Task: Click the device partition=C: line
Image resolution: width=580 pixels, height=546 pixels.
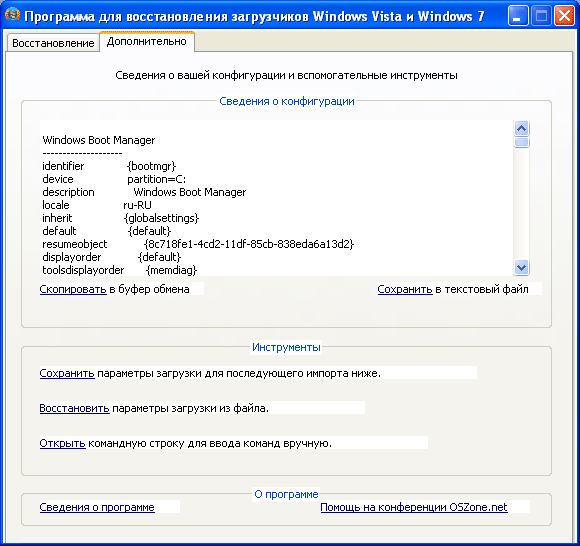Action: pyautogui.click(x=114, y=179)
